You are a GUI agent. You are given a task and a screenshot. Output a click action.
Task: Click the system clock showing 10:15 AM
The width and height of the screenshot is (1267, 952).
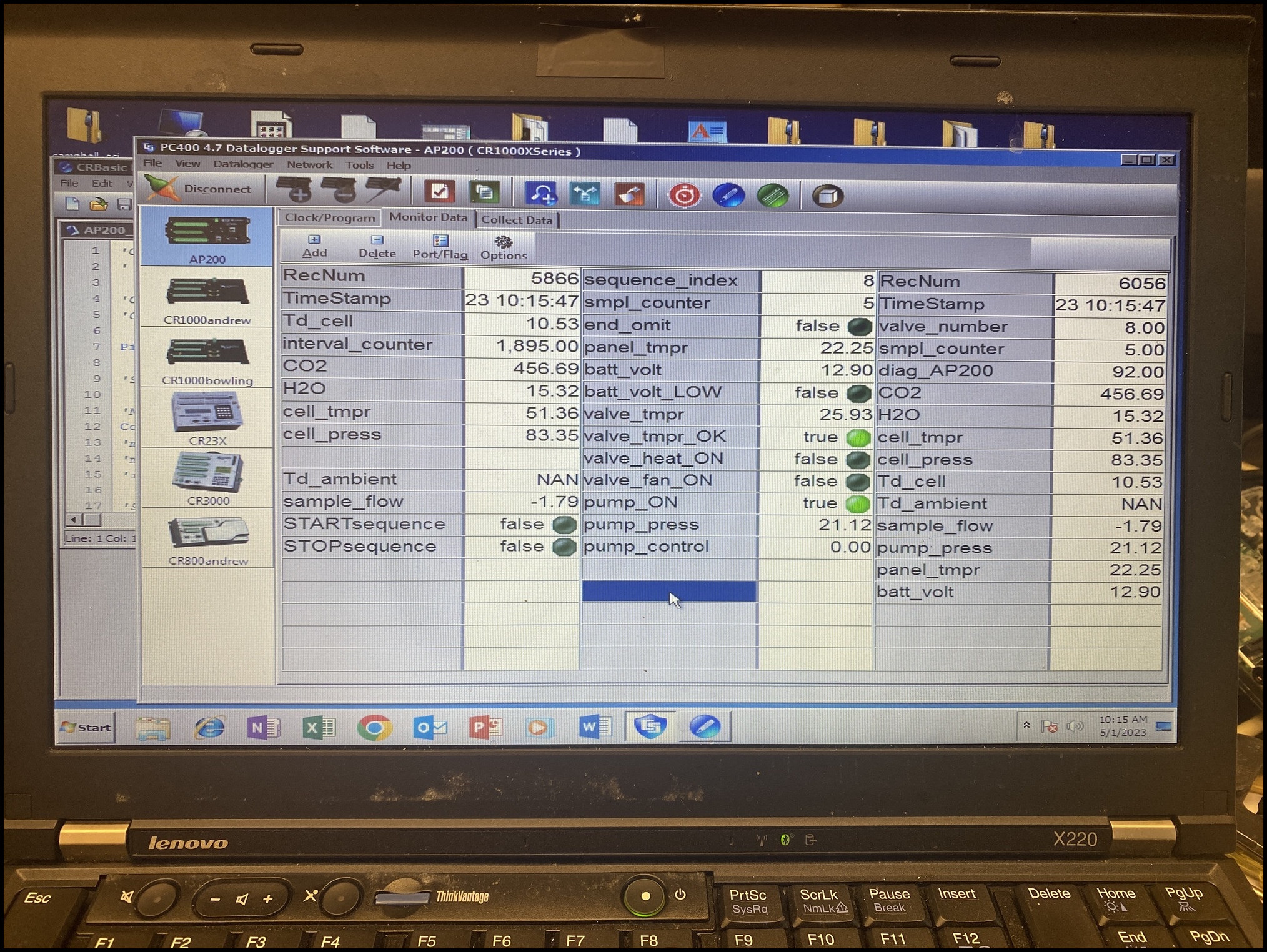1123,725
